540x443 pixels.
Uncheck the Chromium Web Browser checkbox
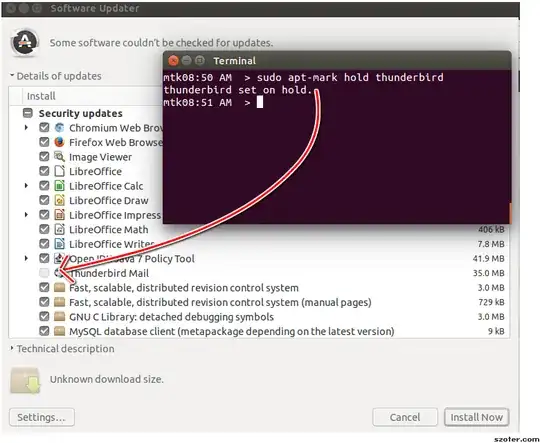point(44,127)
